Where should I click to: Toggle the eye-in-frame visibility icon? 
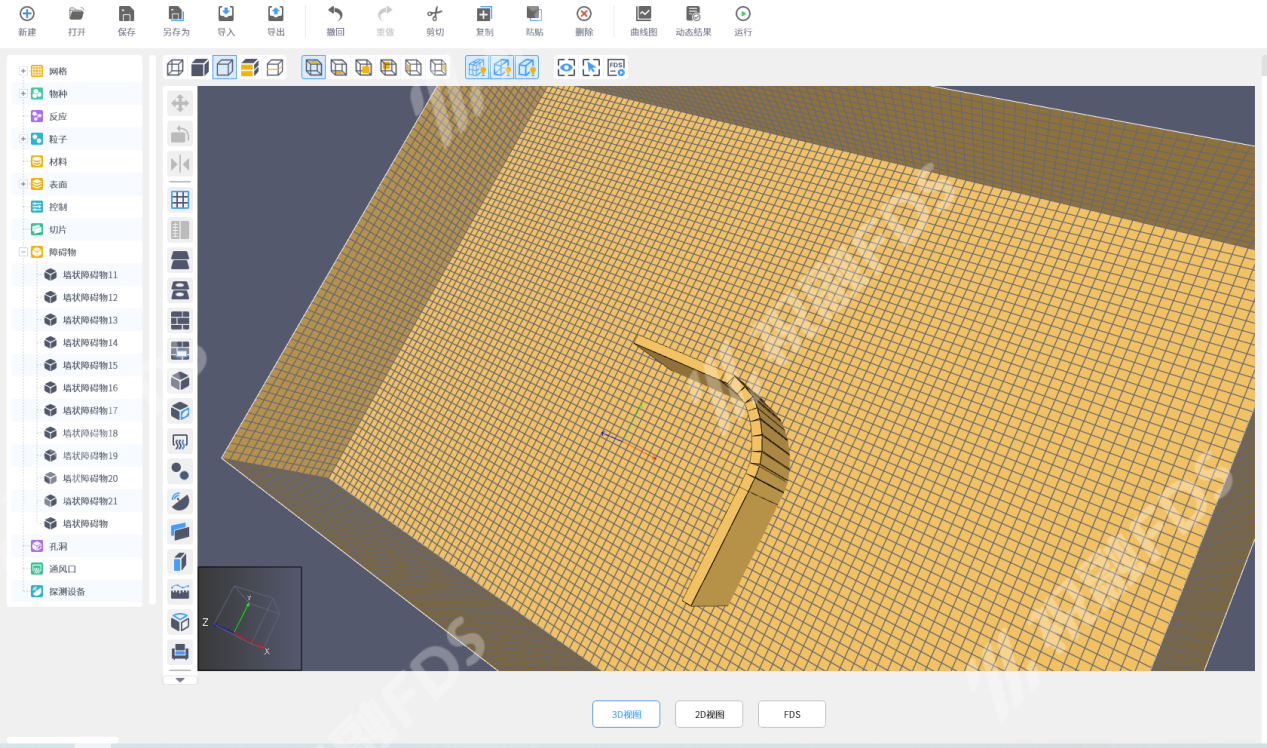tap(566, 67)
